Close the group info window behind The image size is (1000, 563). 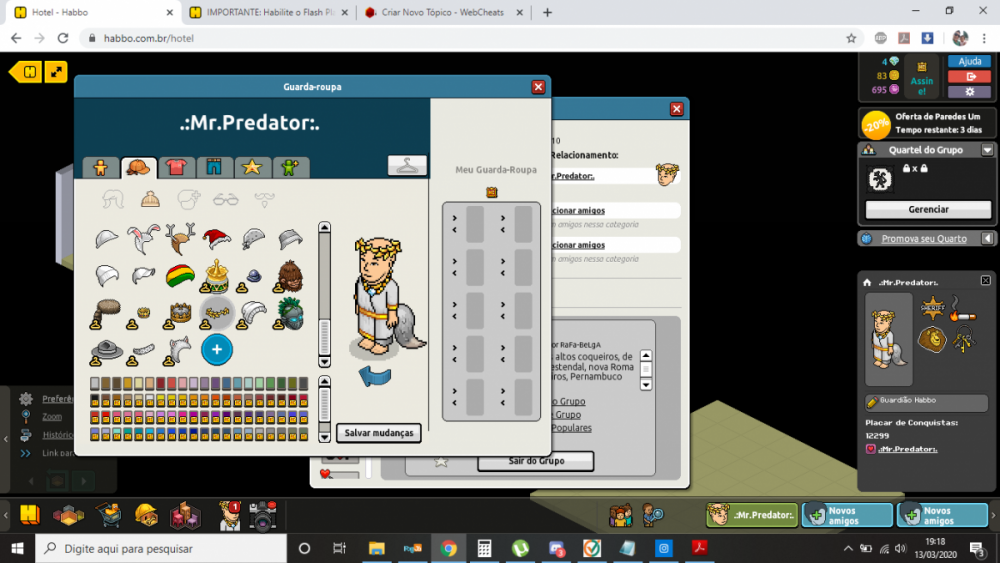[x=677, y=109]
